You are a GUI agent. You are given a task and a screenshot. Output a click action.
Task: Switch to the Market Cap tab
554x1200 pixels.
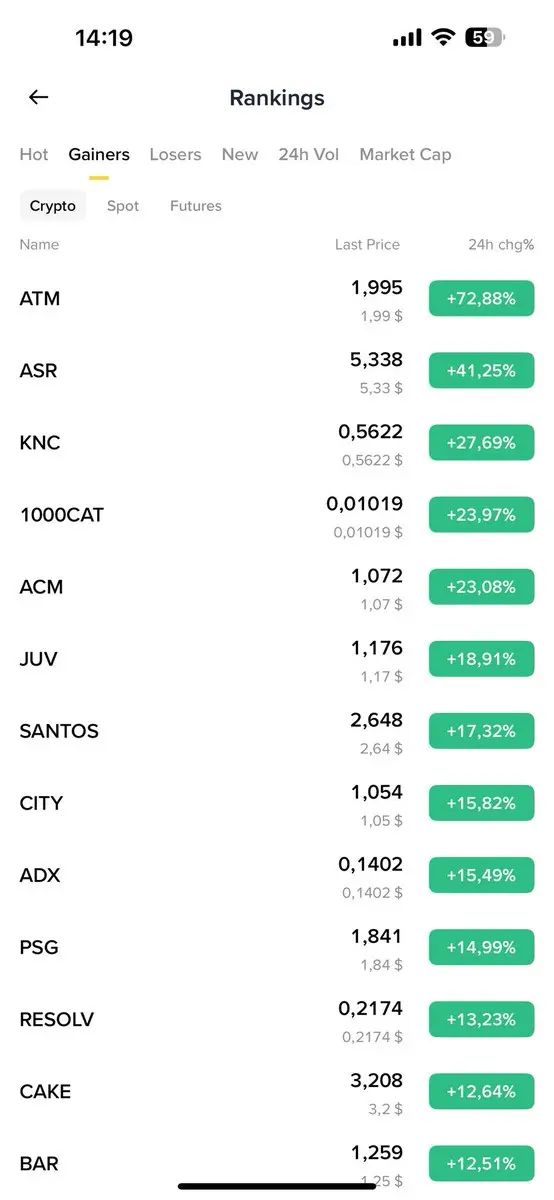tap(405, 154)
